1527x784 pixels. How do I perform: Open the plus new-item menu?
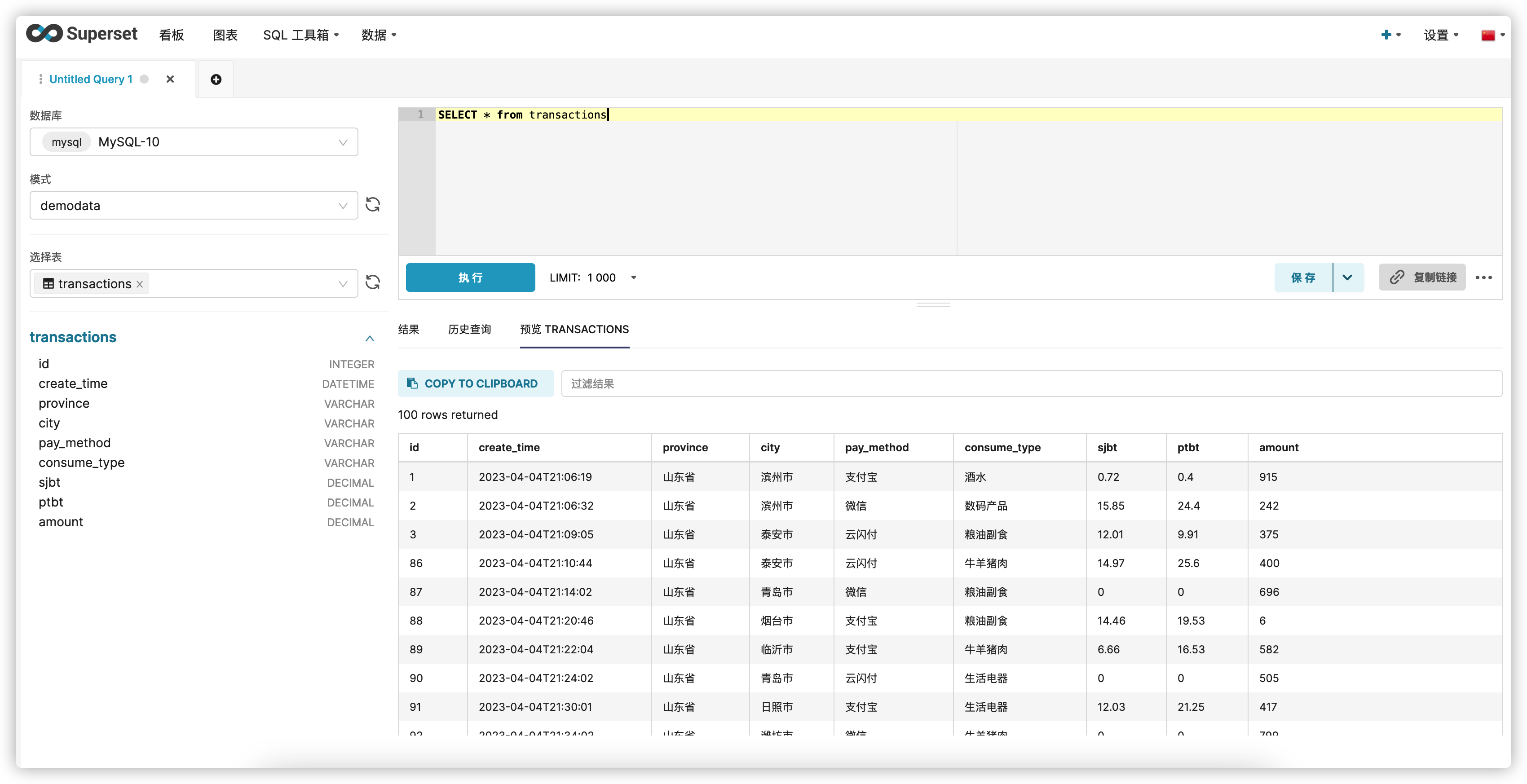1390,35
